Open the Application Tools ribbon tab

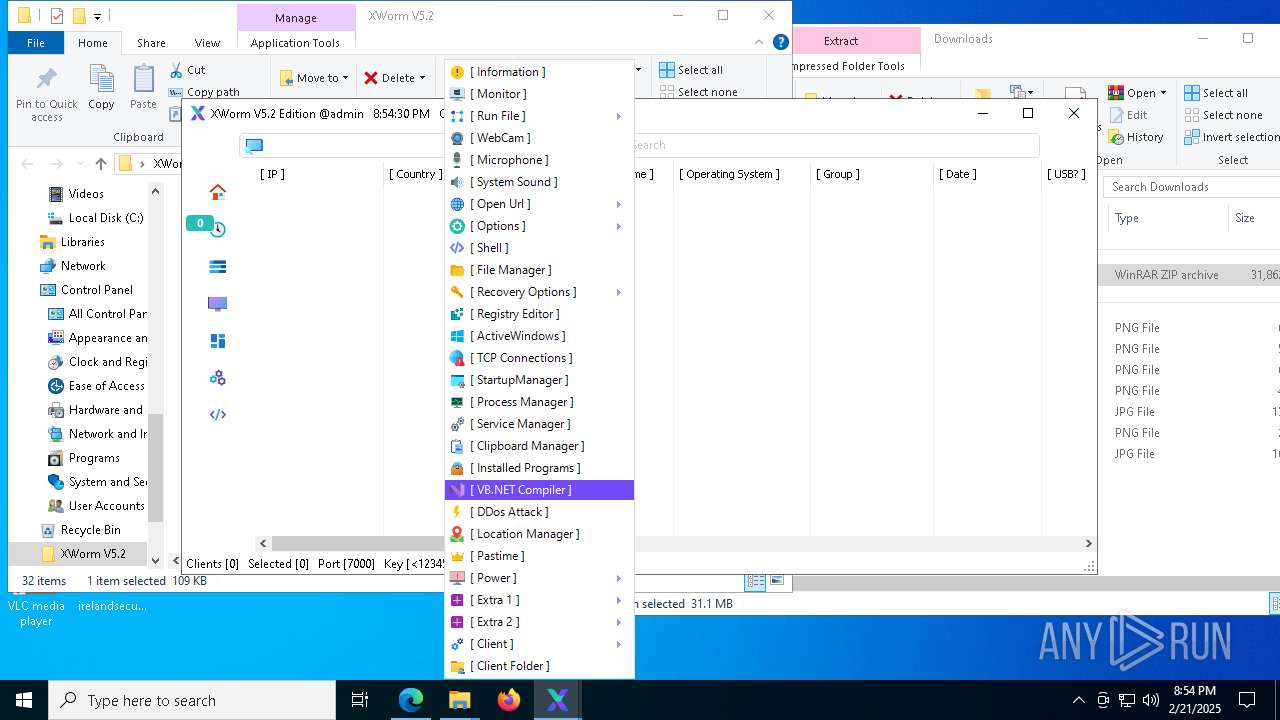coord(295,43)
